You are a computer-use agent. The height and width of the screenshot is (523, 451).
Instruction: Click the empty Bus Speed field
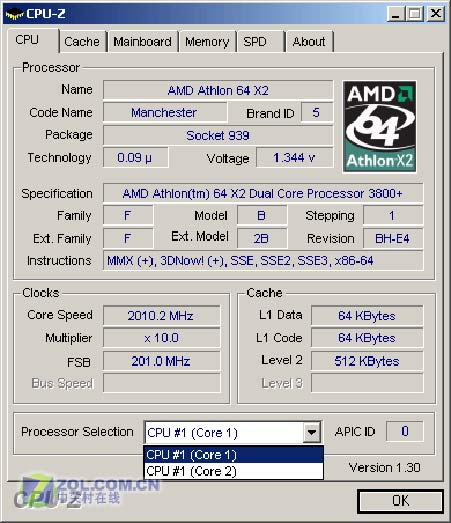(x=162, y=383)
